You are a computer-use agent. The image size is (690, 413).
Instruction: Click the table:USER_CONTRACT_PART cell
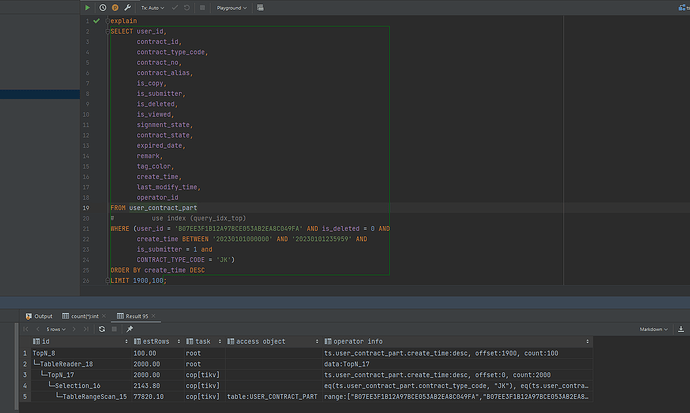tap(273, 397)
